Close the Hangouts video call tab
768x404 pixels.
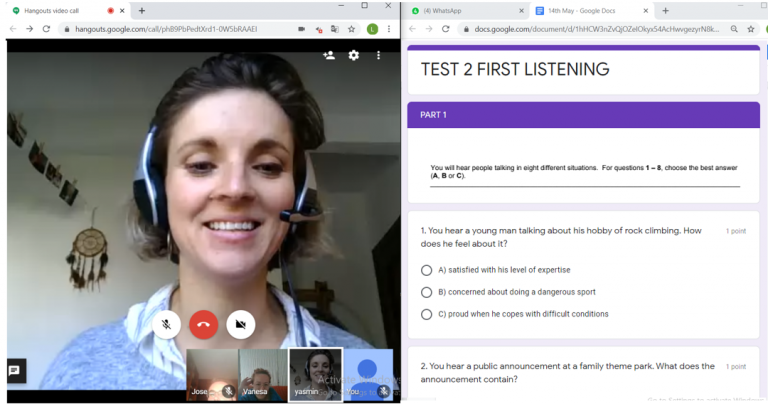(x=122, y=11)
